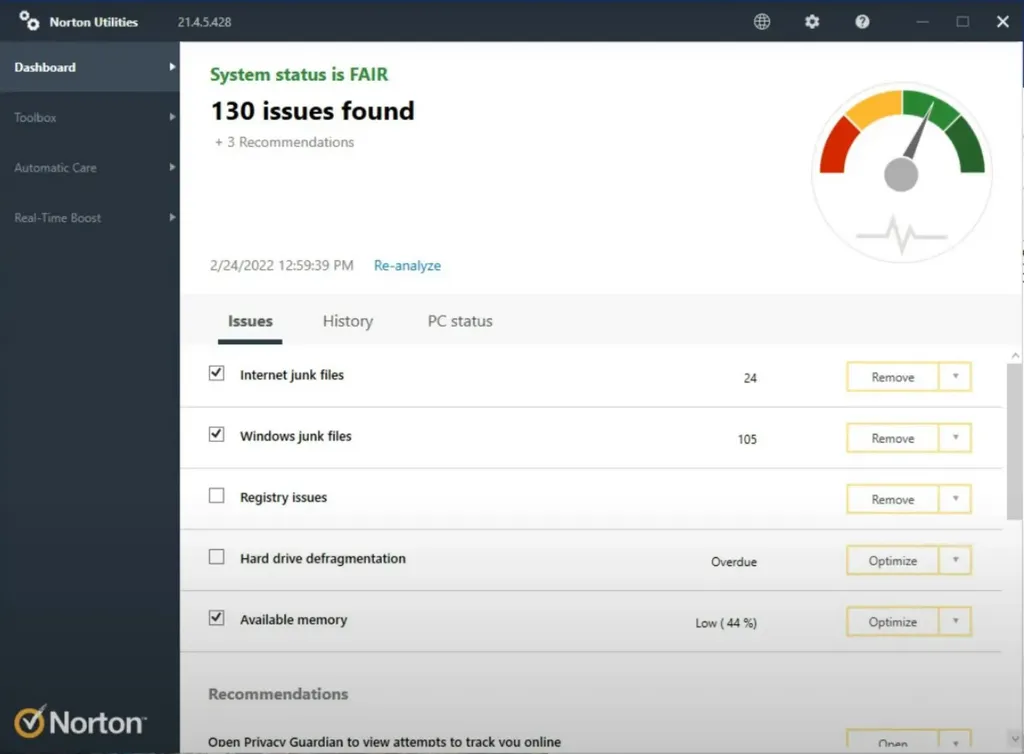
Task: Switch to the PC status tab
Action: 460,321
